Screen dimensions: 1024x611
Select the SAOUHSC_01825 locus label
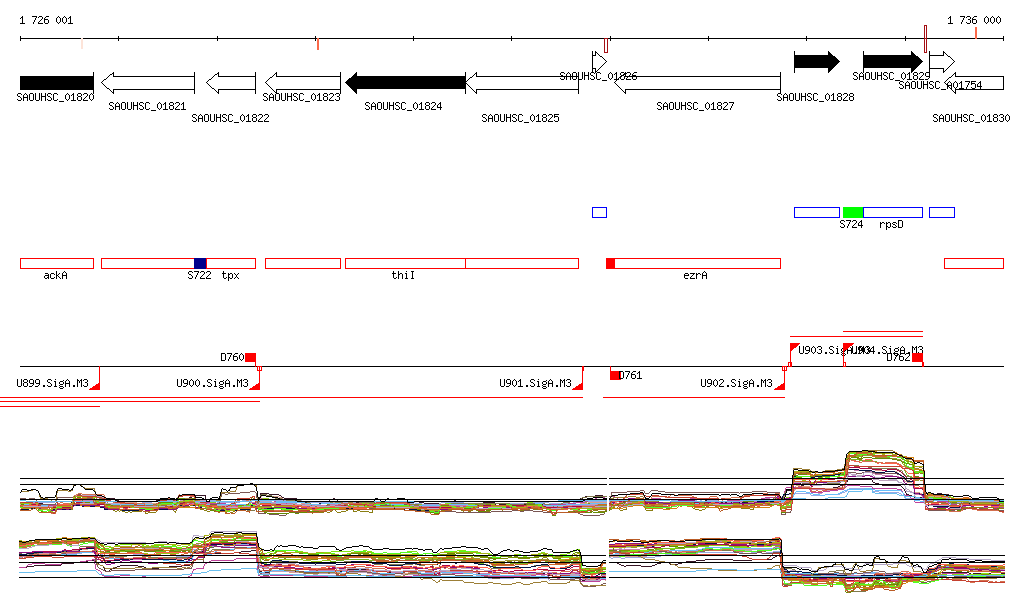[x=520, y=118]
